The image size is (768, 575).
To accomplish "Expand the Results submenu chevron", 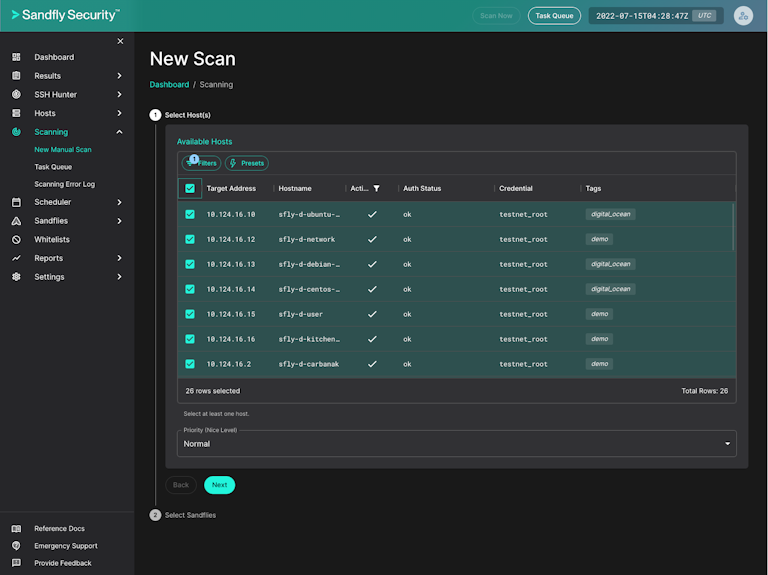I will point(120,76).
